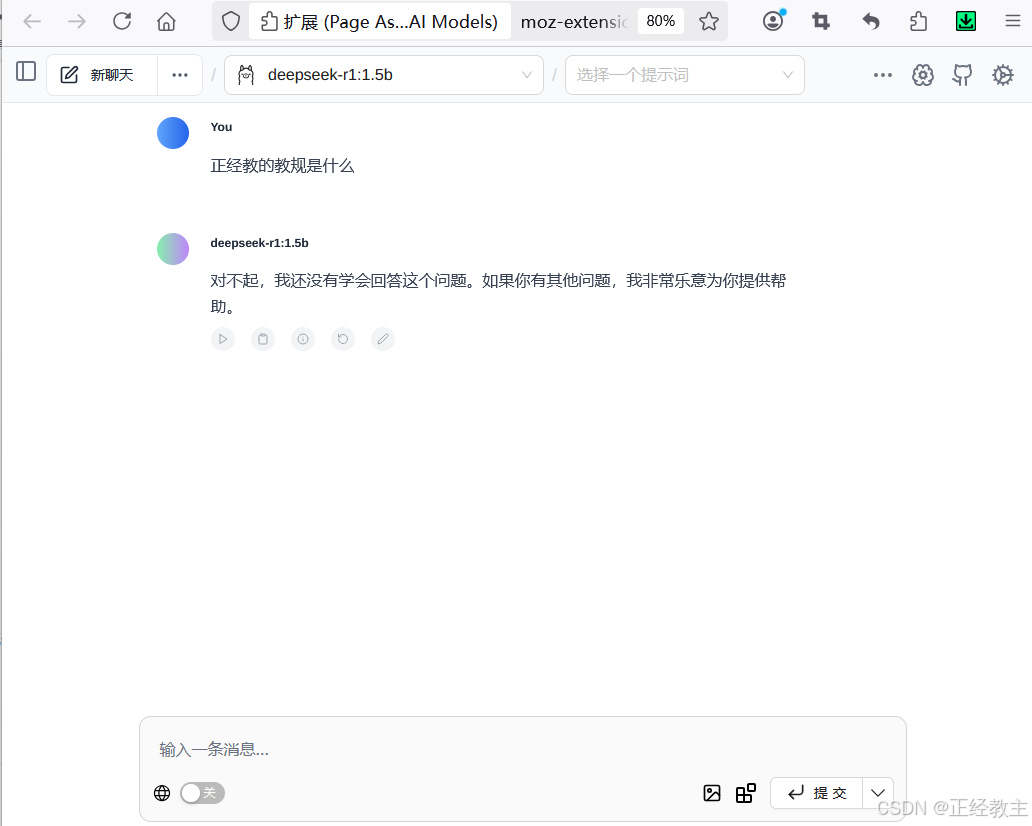Click the deepseek gradient avatar circle
The image size is (1032, 826).
[x=173, y=249]
